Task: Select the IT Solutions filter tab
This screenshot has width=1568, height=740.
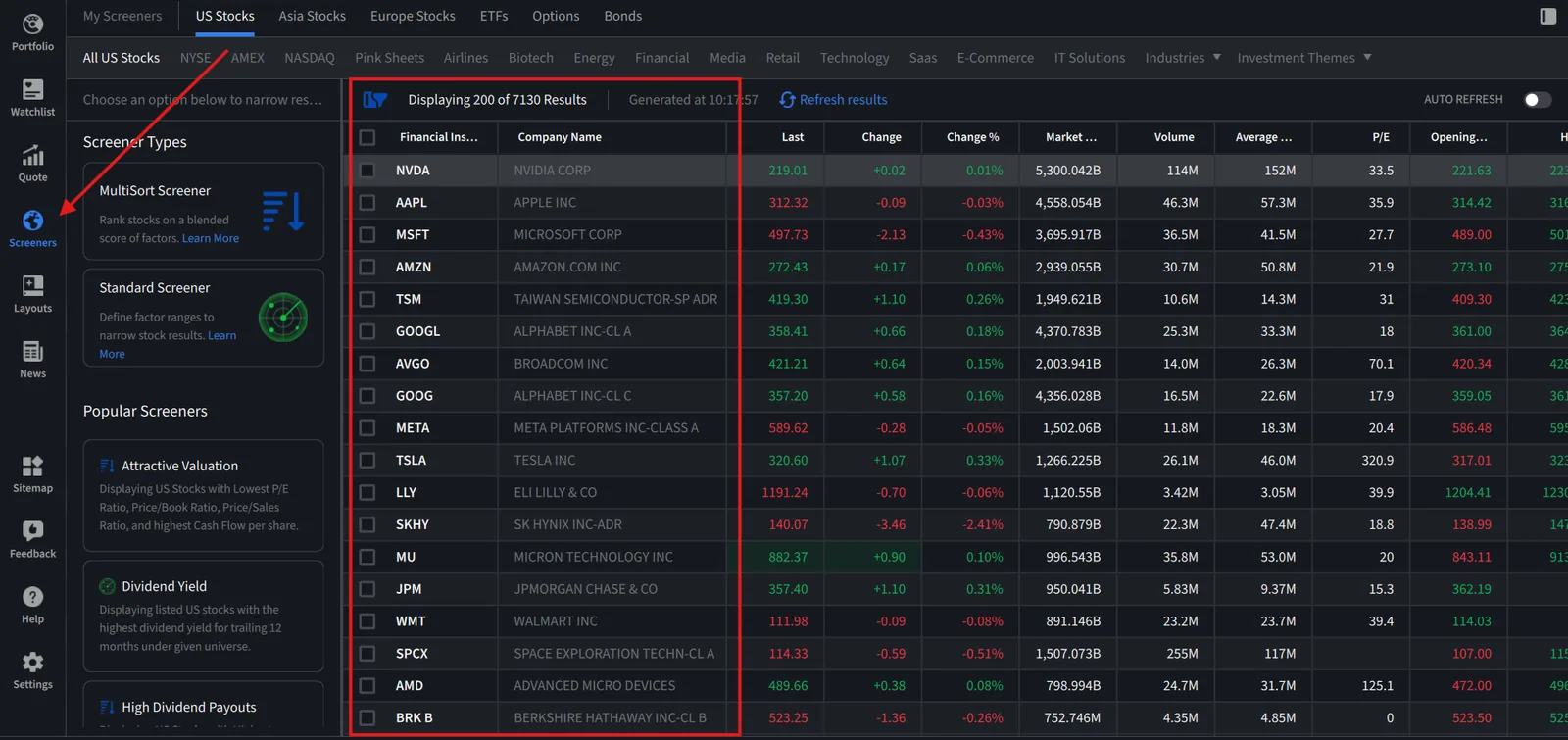Action: pos(1089,58)
